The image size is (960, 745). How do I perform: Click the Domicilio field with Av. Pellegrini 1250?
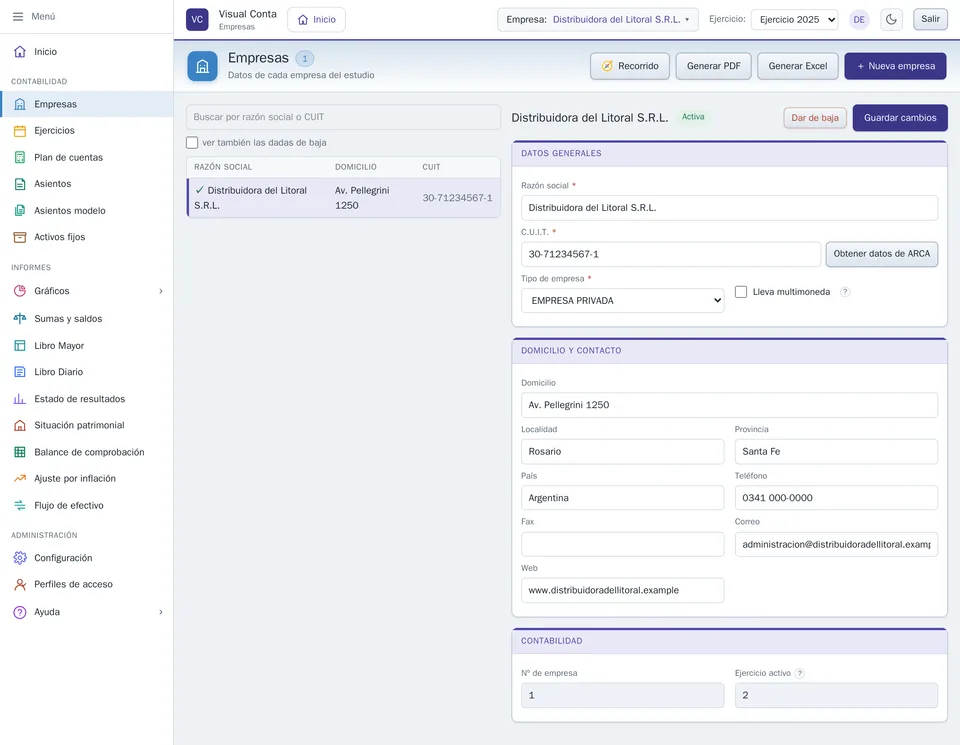pyautogui.click(x=729, y=405)
